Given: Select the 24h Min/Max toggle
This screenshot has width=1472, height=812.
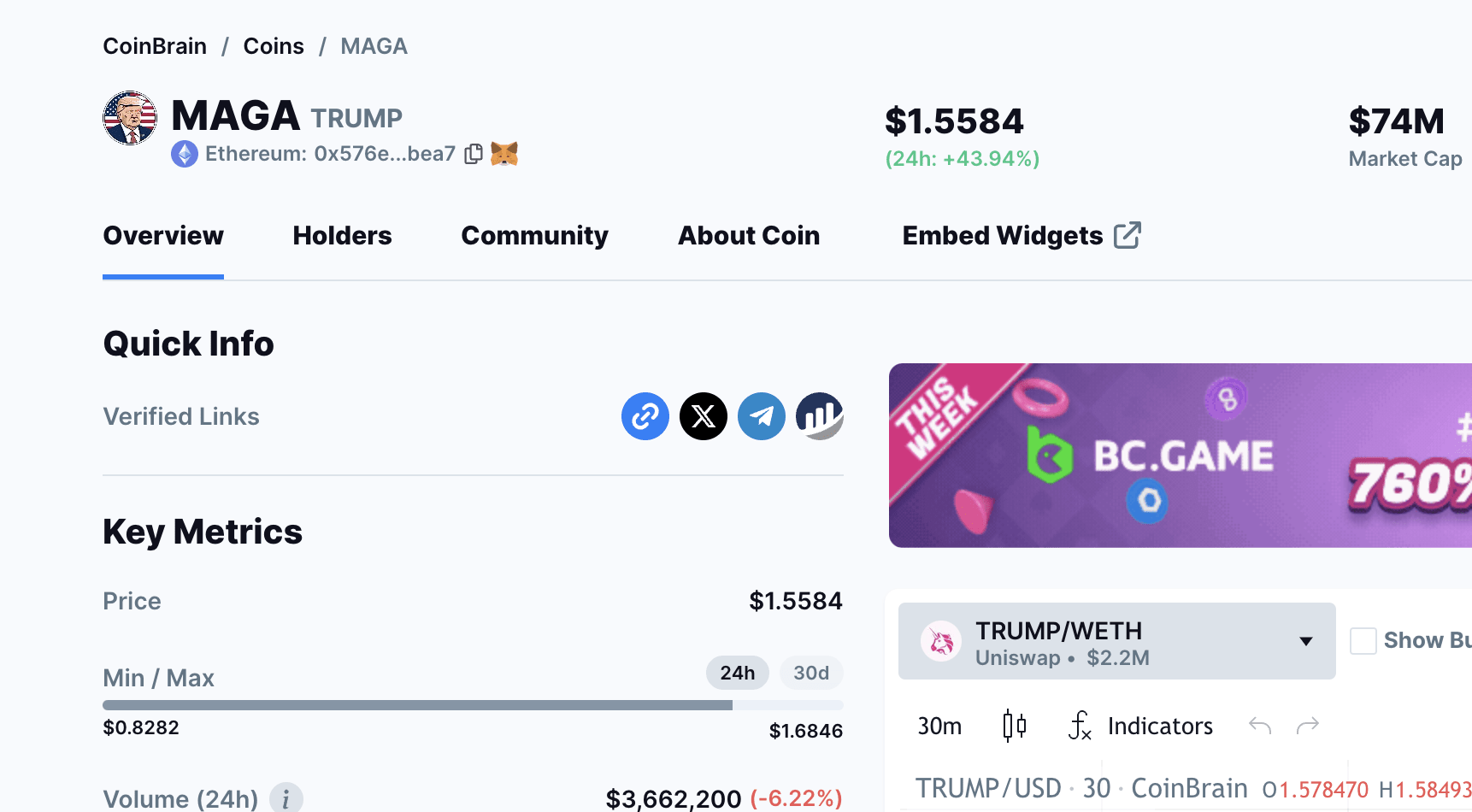Looking at the screenshot, I should 737,673.
